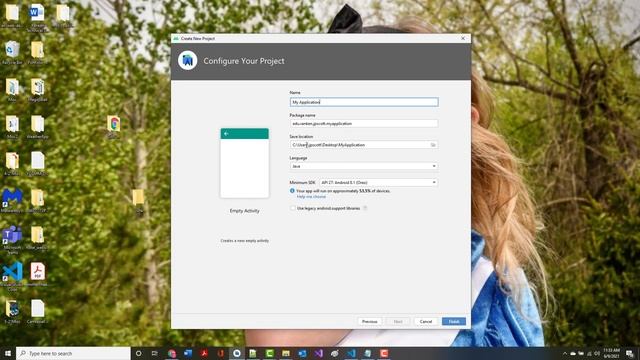Click the OneDrive cloud tray icon

573,353
